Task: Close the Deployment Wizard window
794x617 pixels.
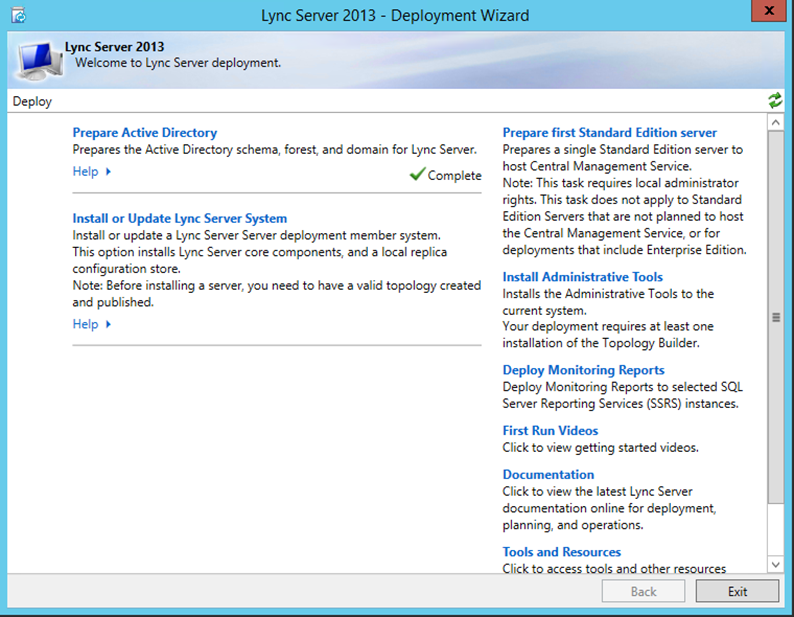Action: point(769,10)
